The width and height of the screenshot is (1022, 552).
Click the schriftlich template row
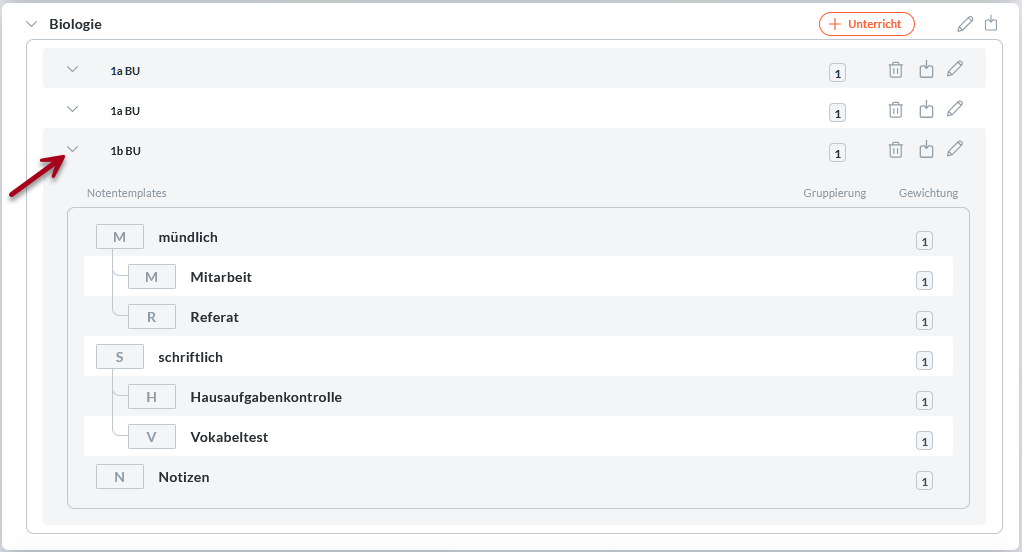[x=190, y=357]
